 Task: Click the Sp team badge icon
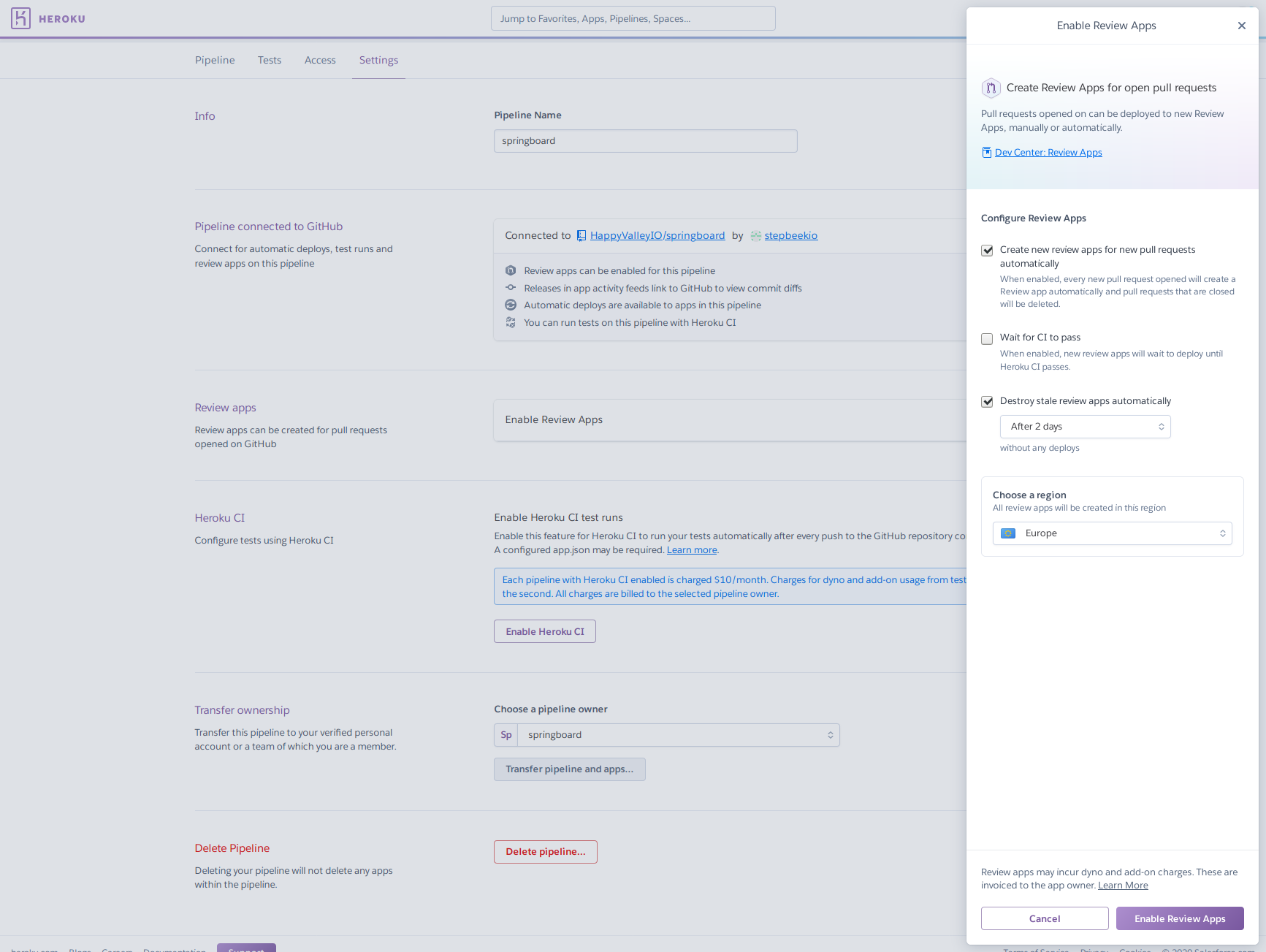pyautogui.click(x=506, y=735)
